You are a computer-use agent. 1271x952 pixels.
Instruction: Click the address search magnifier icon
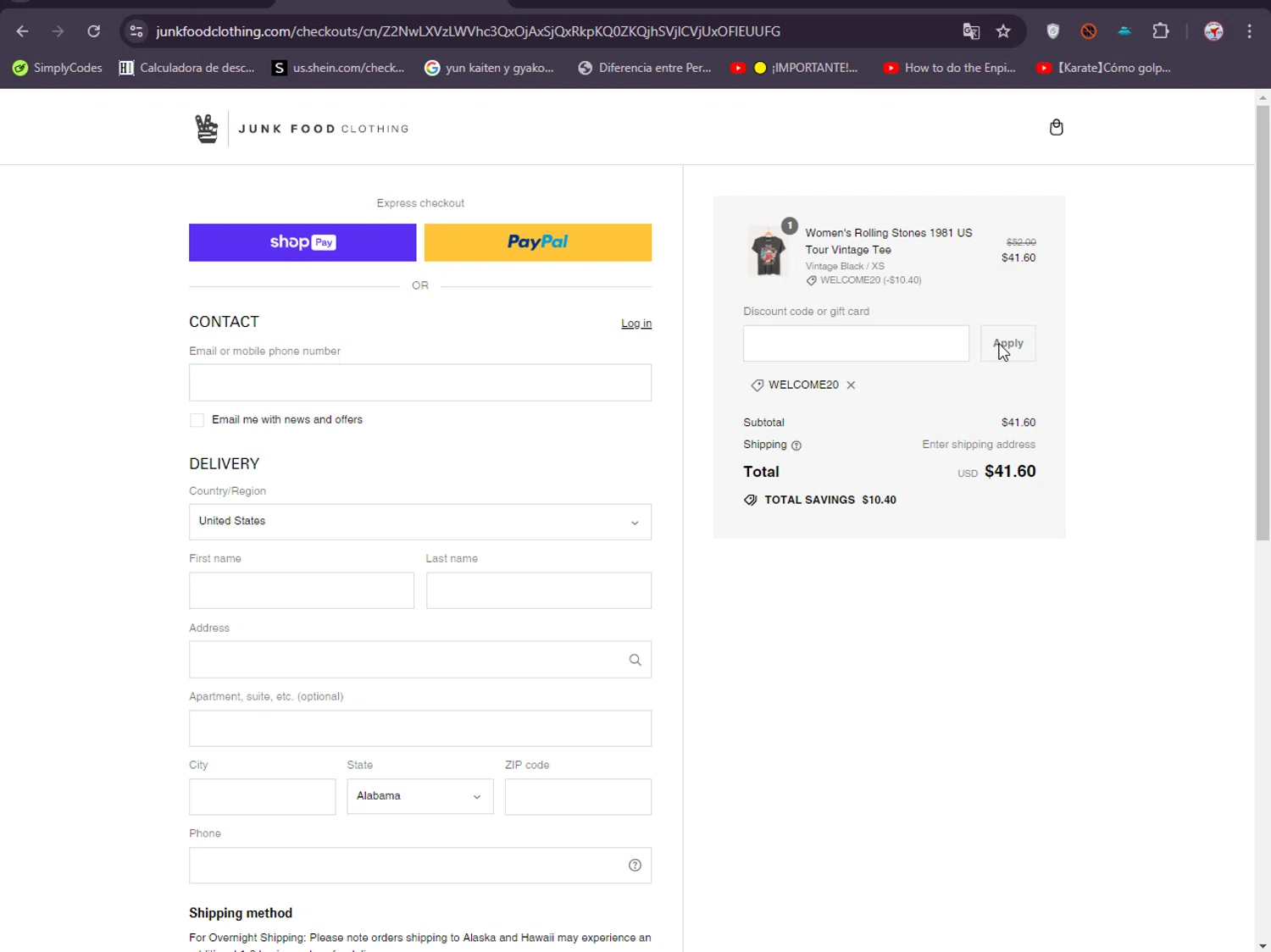click(x=635, y=660)
